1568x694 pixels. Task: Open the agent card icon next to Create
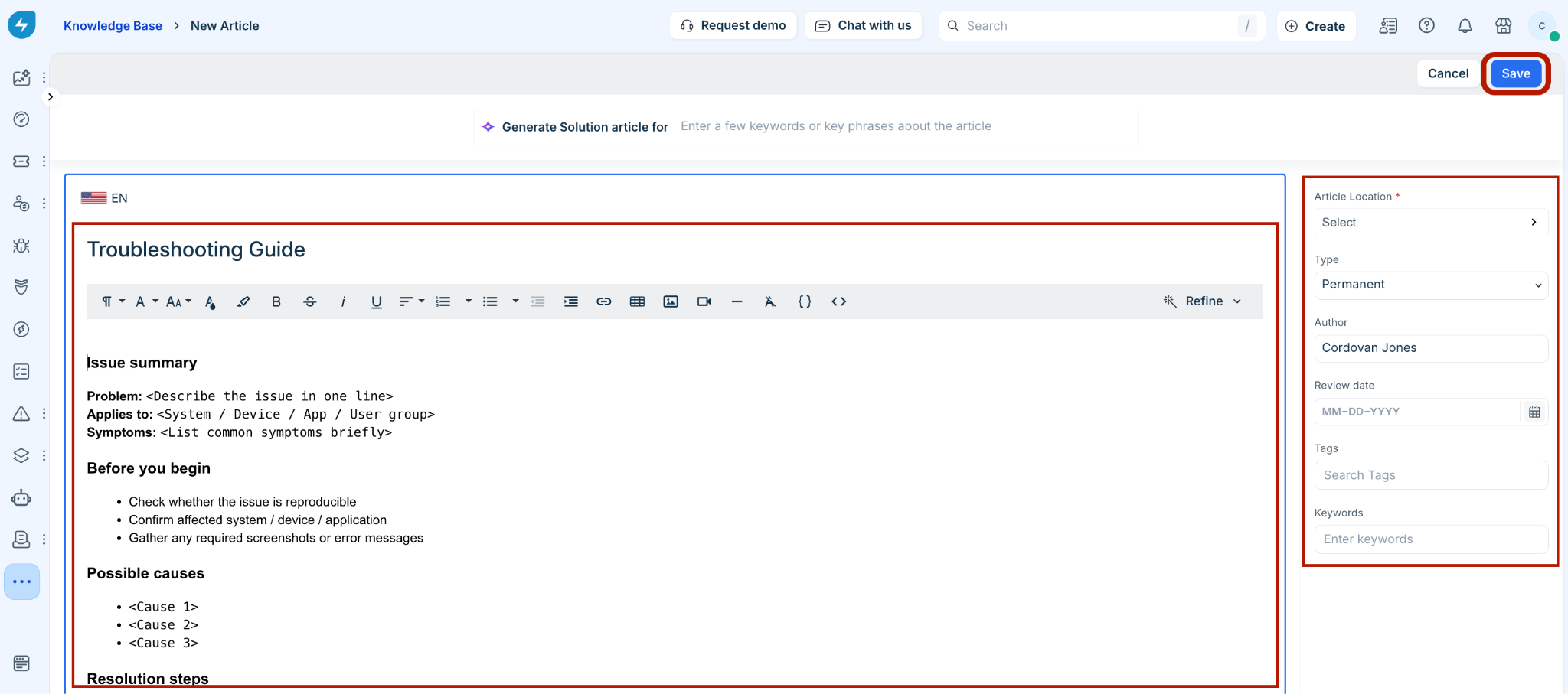coord(1388,26)
